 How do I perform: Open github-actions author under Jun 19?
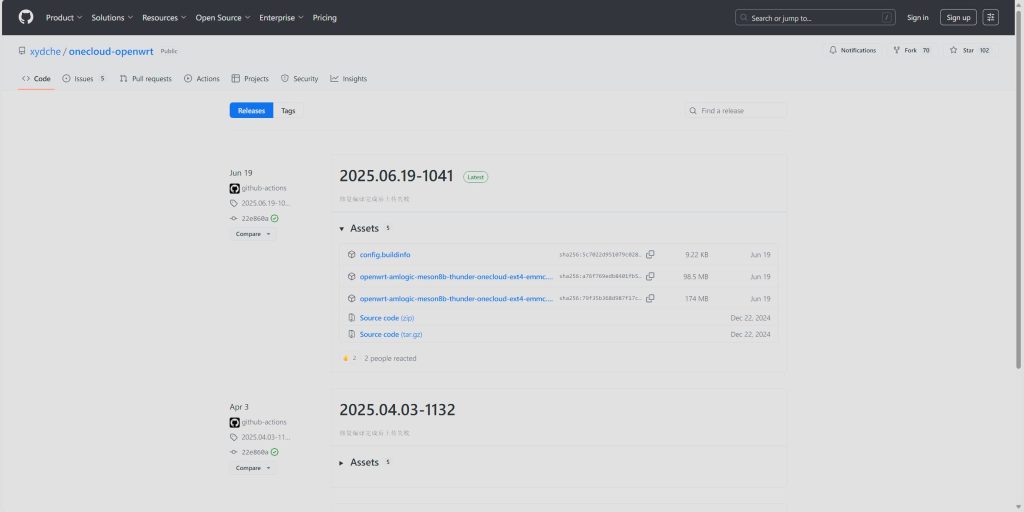pos(264,188)
